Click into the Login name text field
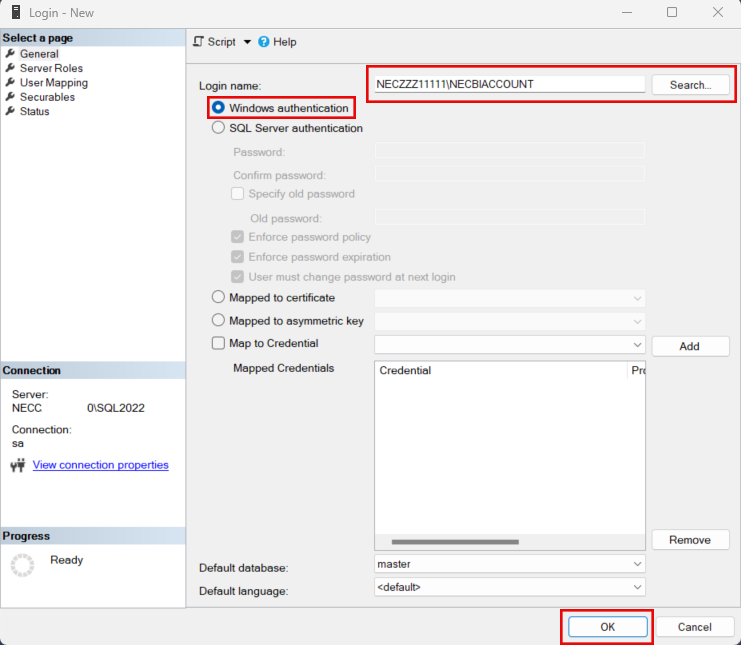The image size is (741, 645). click(508, 84)
